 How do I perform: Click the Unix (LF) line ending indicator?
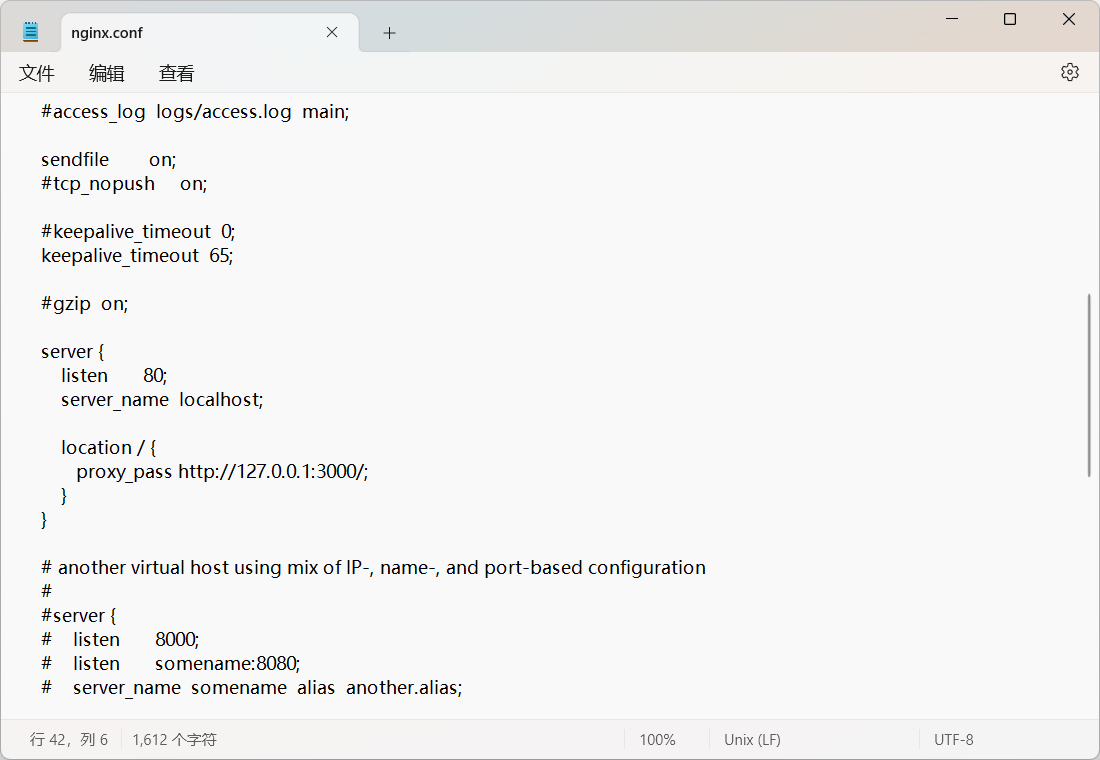pyautogui.click(x=752, y=740)
